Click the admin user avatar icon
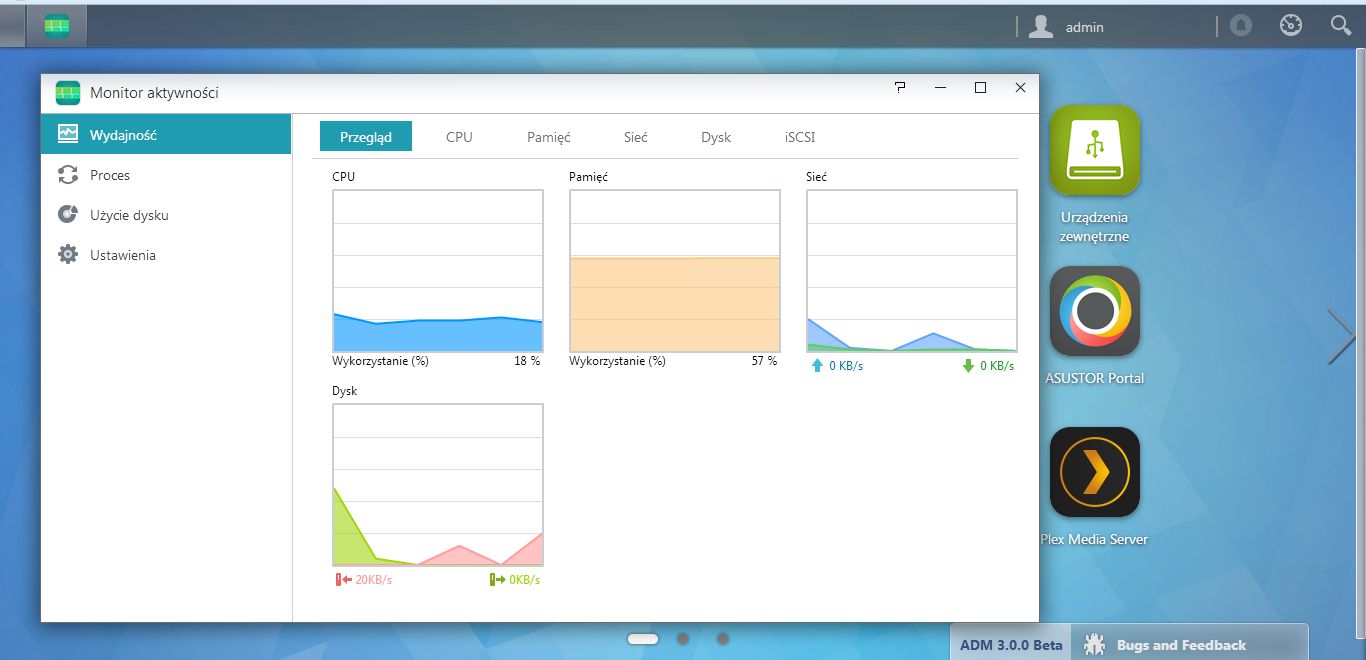Screen dimensions: 1366x660 click(x=1041, y=27)
